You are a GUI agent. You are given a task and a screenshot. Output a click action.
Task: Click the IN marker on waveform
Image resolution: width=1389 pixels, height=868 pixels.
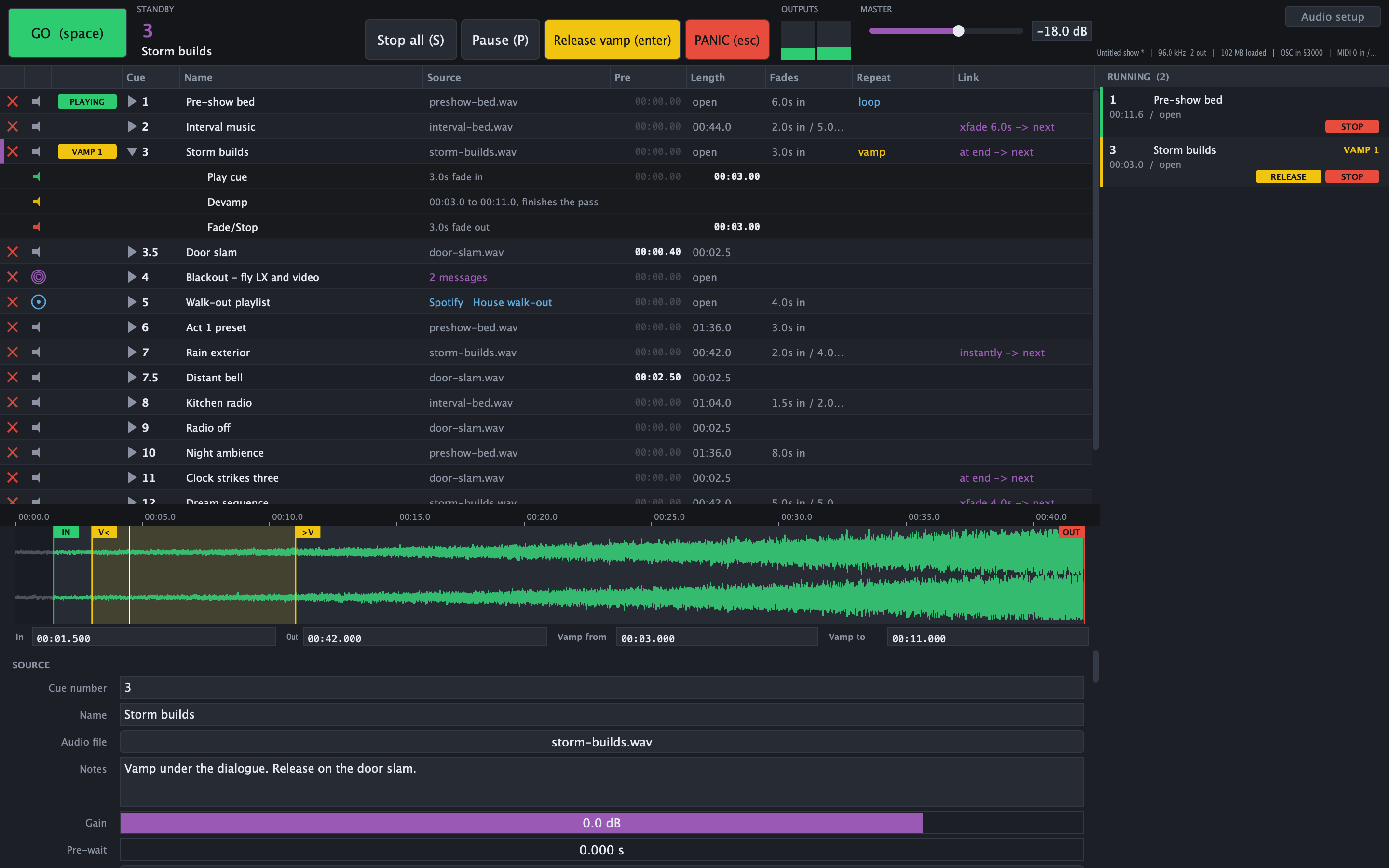pos(66,532)
